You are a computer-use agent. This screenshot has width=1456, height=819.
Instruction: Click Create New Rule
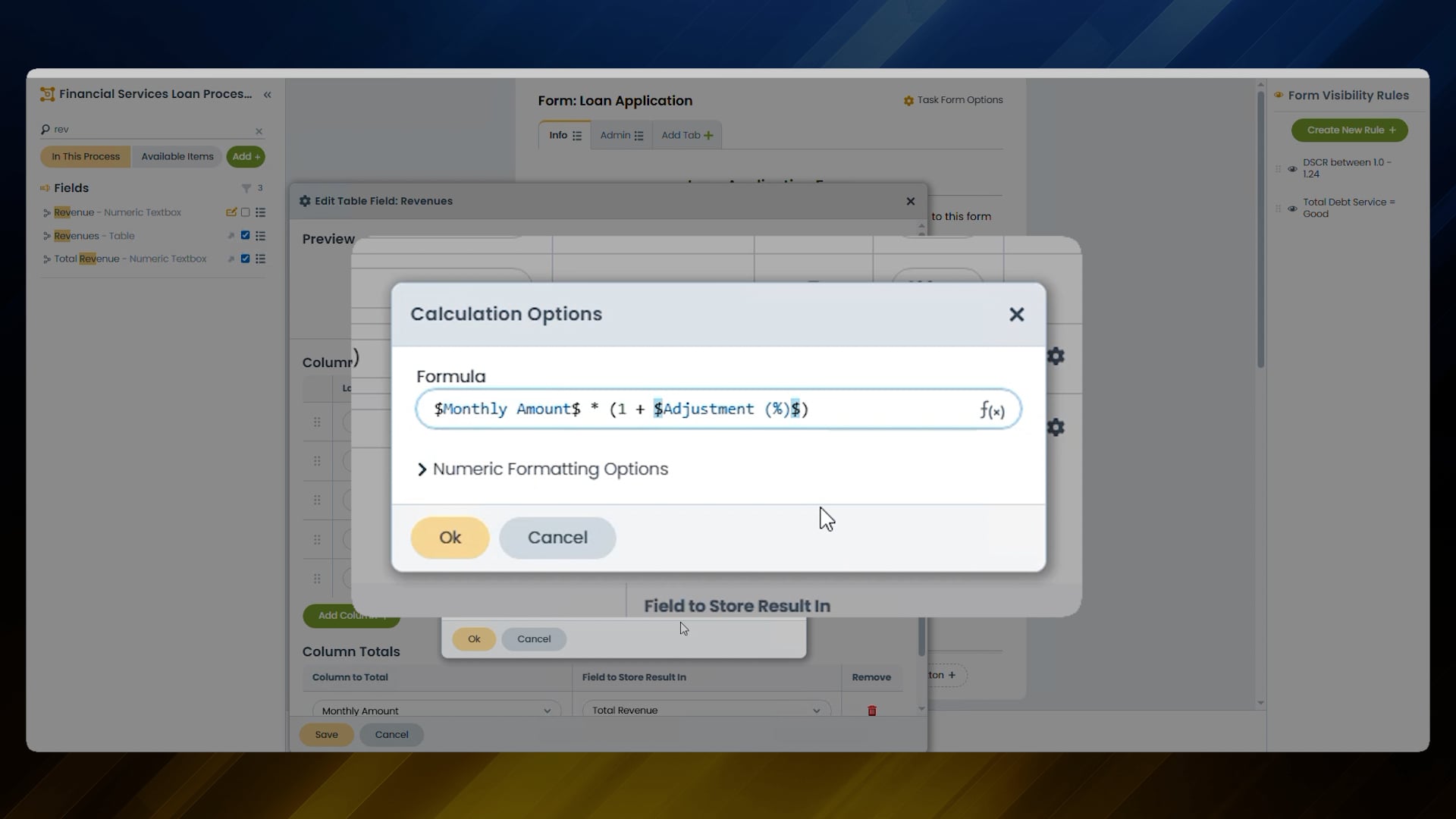(x=1349, y=130)
